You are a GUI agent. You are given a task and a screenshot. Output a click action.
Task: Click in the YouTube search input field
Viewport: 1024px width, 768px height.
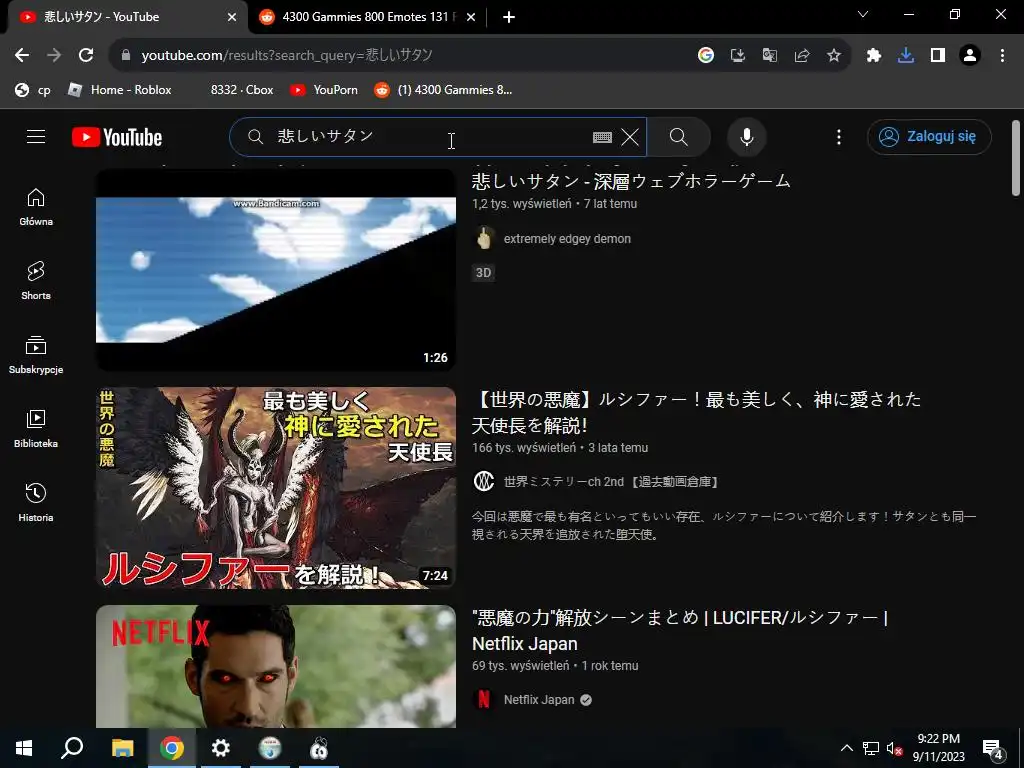pos(431,137)
